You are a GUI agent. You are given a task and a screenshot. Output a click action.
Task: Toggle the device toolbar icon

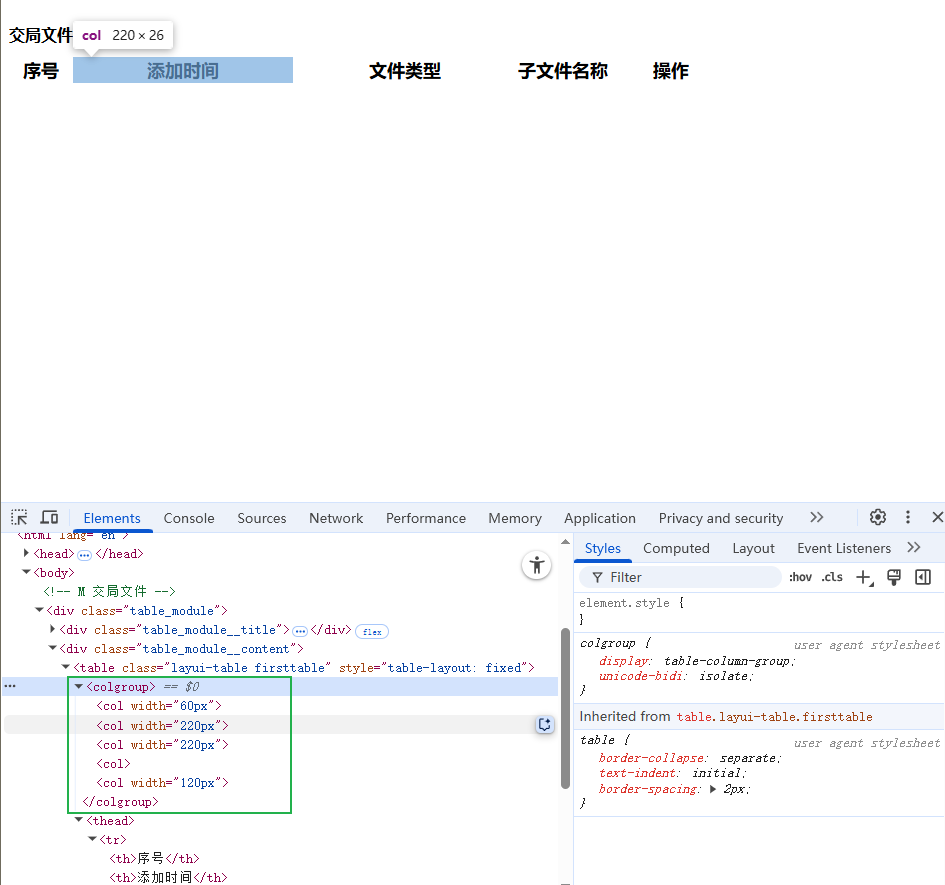49,517
